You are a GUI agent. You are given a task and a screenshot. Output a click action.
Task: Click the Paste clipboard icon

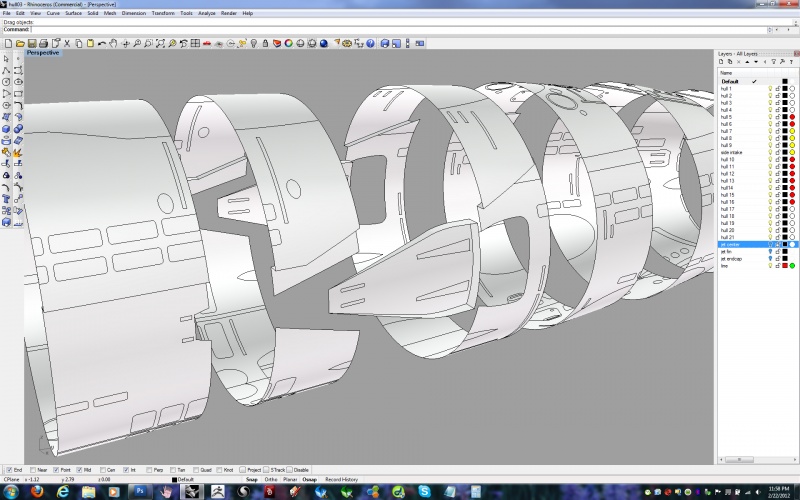(x=90, y=43)
